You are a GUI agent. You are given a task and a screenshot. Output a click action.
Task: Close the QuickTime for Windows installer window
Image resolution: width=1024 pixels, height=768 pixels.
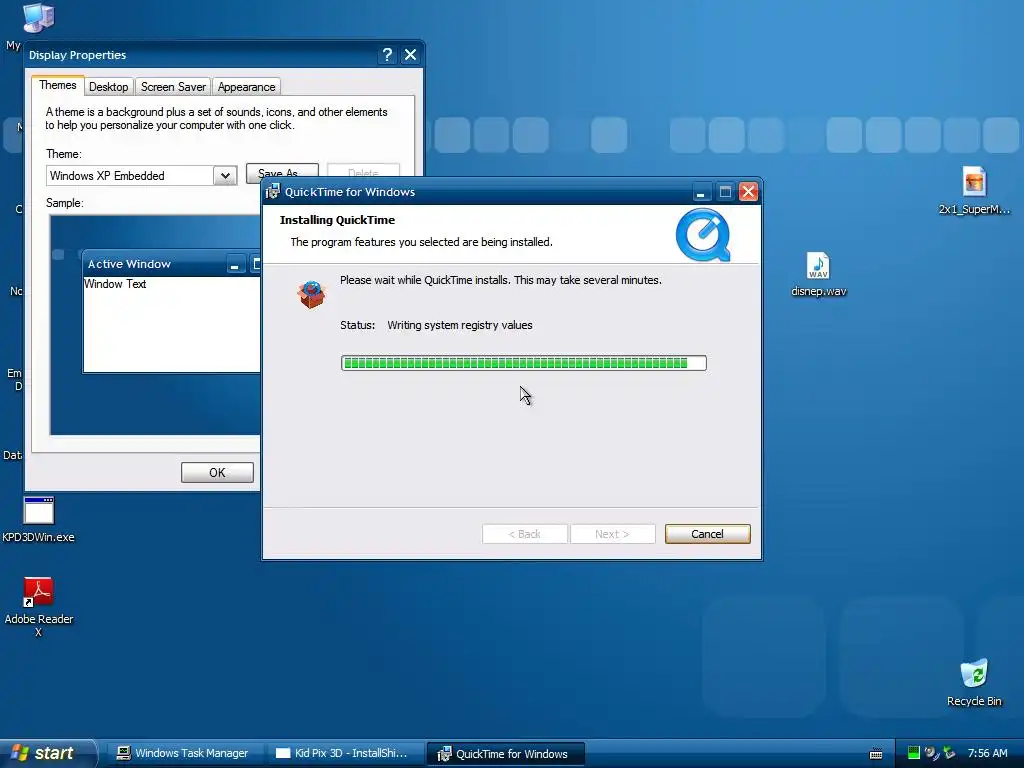pos(748,192)
